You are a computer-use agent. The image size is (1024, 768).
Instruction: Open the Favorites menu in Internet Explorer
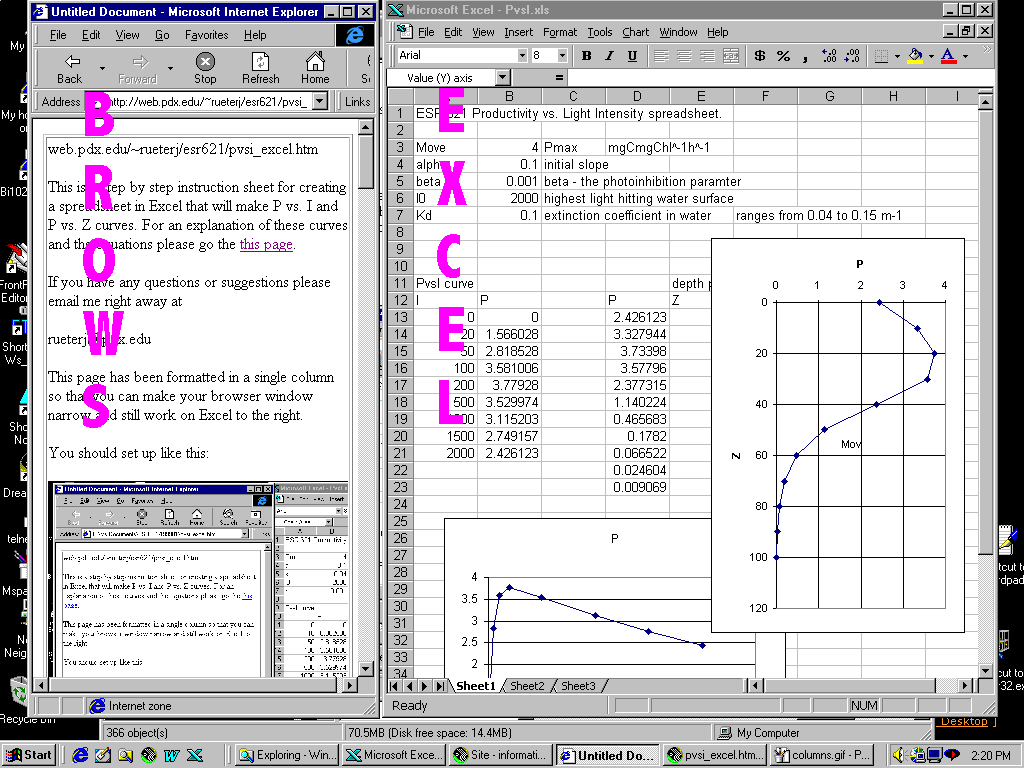click(206, 35)
